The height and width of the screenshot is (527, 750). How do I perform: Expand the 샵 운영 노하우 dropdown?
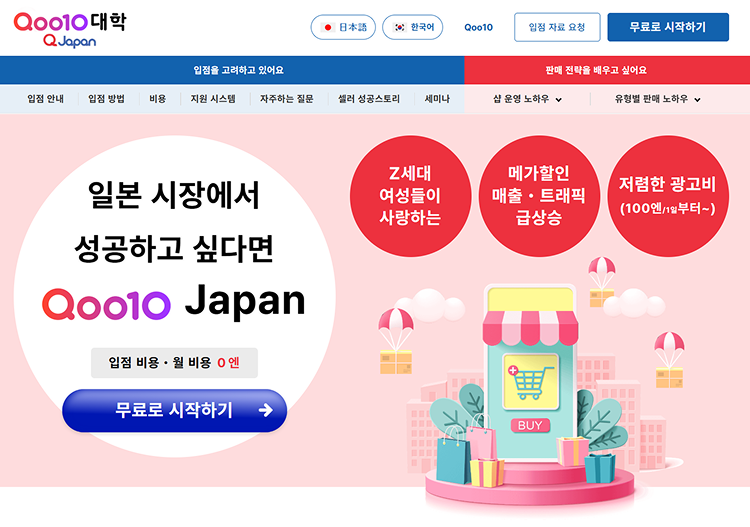click(x=528, y=99)
